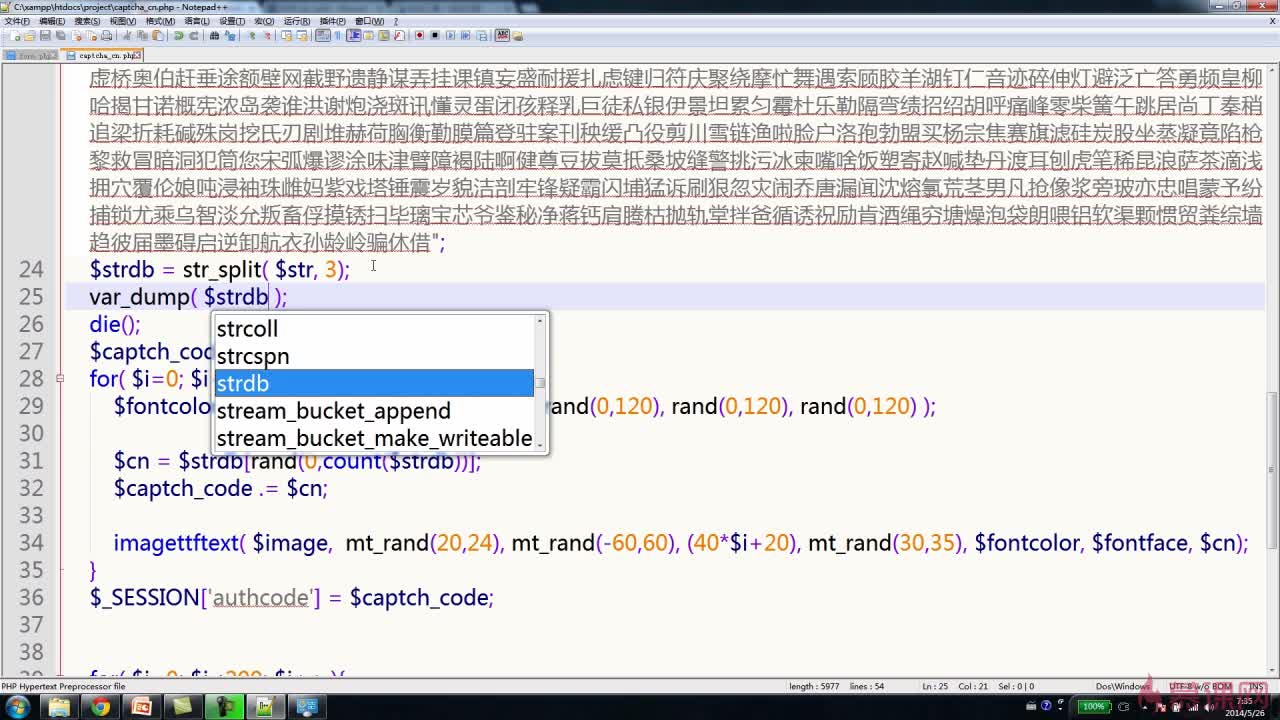
Task: Click the Undo toolbar icon
Action: (x=178, y=35)
